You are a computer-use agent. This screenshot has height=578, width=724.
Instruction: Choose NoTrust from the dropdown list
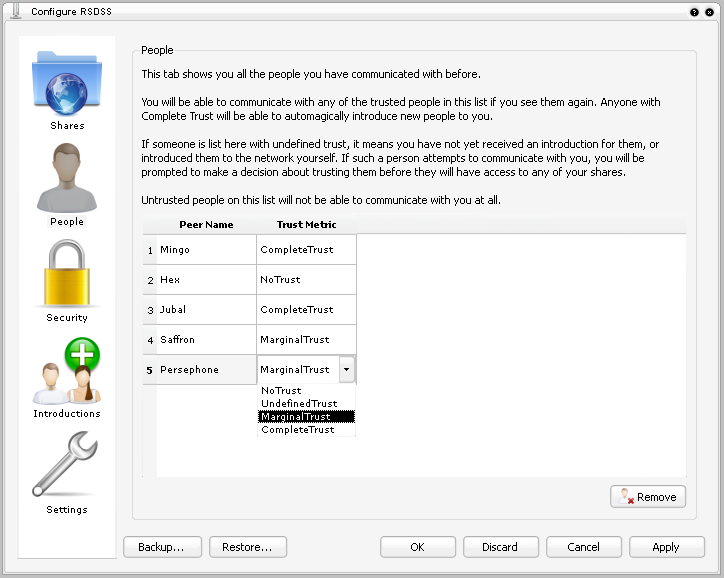281,391
